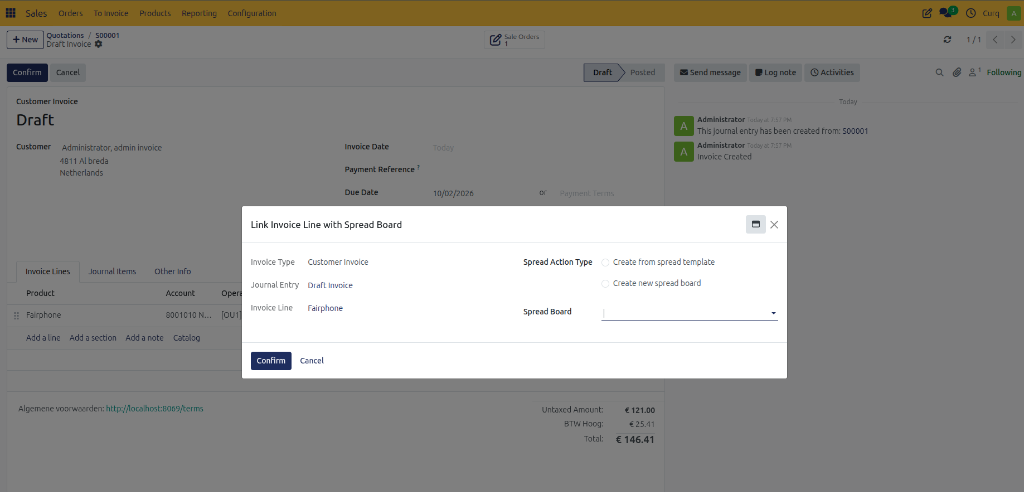Select Create new spread board option

coord(605,284)
